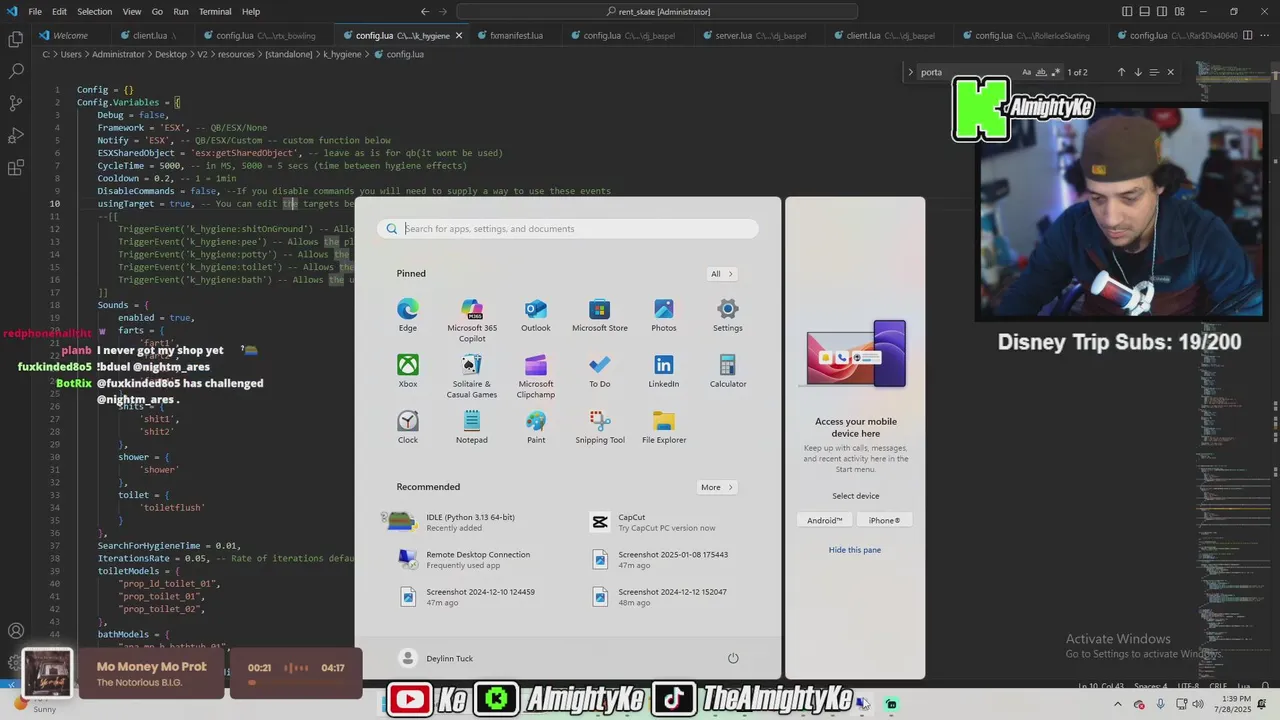This screenshot has width=1280, height=720.
Task: Launch Microsoft Clipchamp
Action: pos(535,376)
